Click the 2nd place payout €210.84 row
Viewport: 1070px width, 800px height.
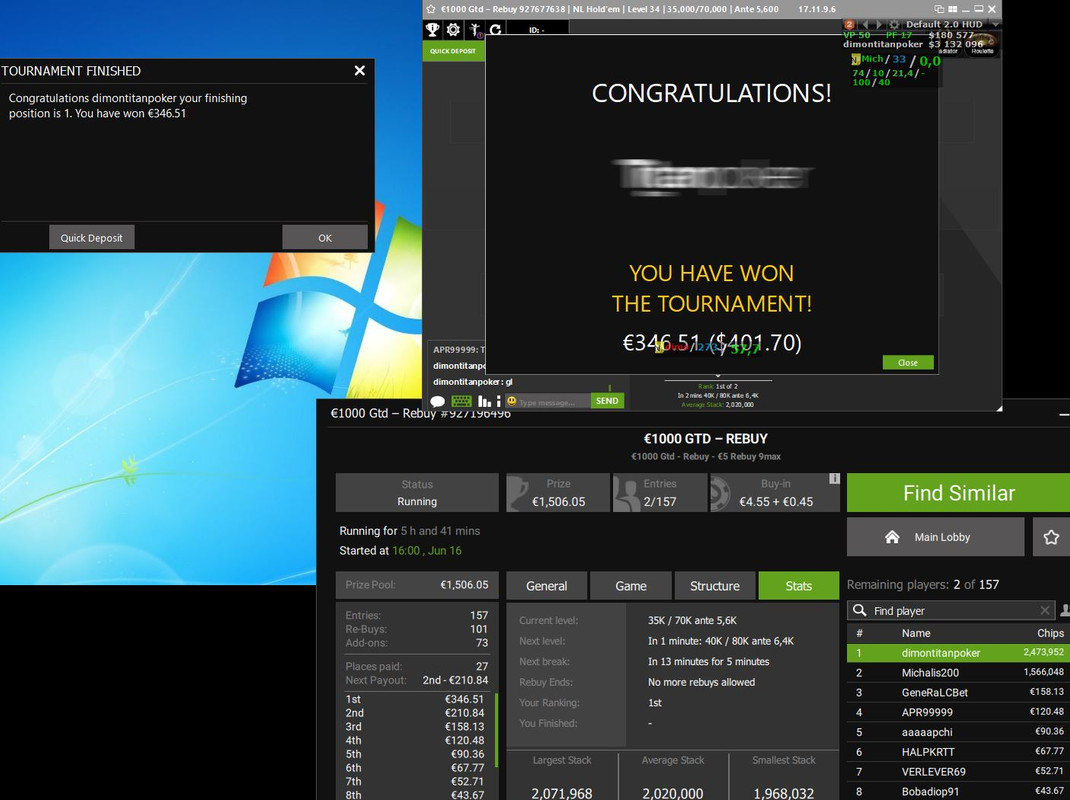click(x=416, y=713)
